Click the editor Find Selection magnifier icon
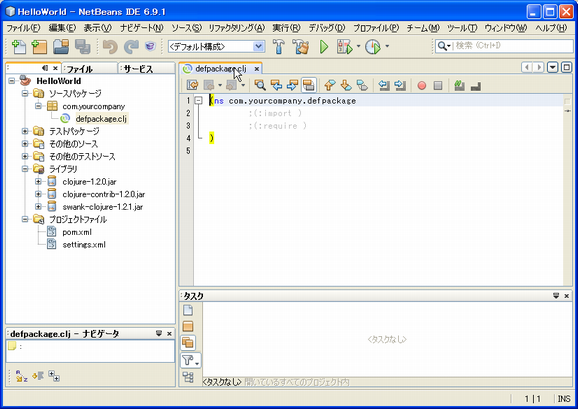 tap(260, 85)
